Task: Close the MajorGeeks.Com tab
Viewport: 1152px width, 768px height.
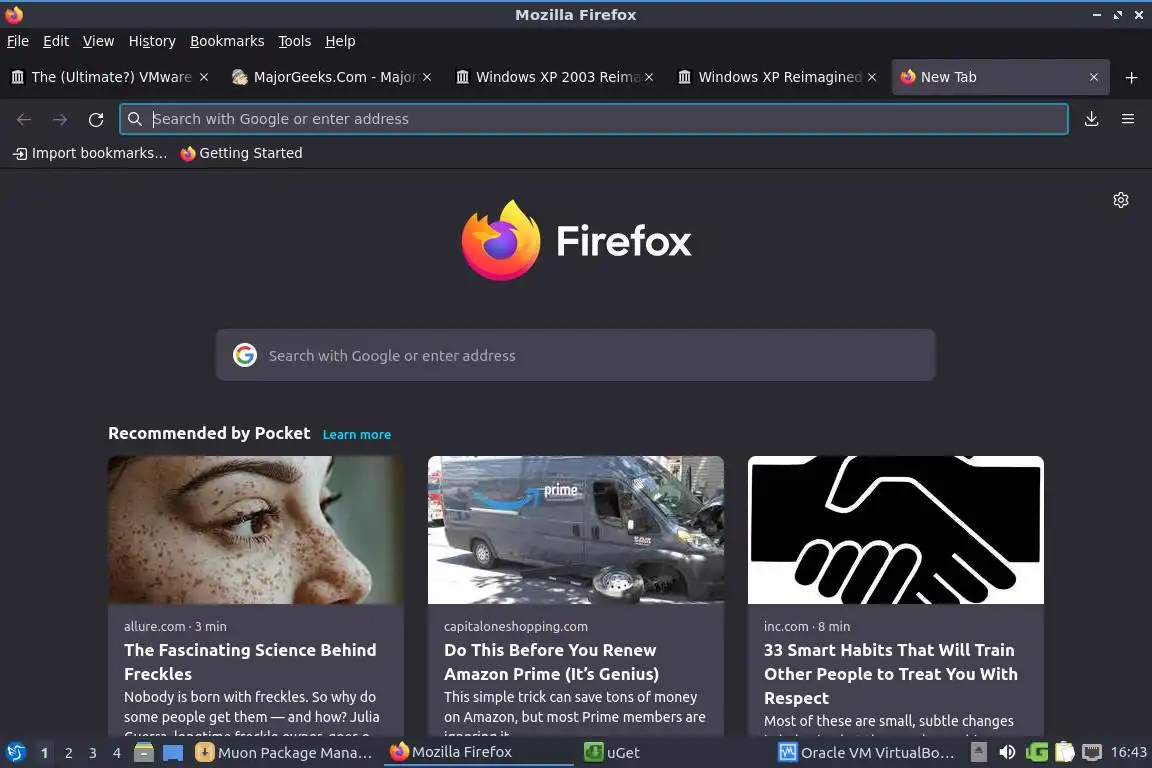Action: pos(427,77)
